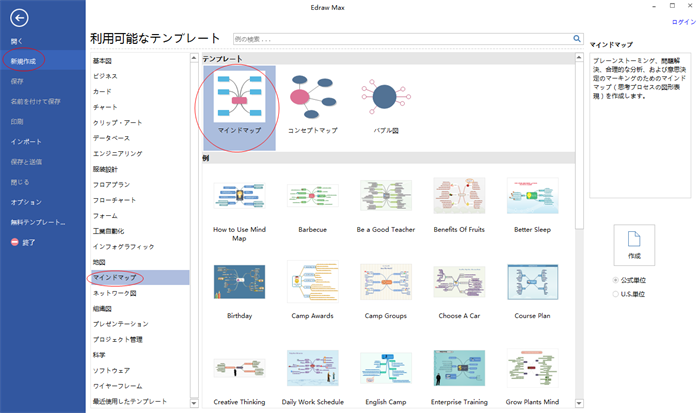Open the Choose A Car example

pyautogui.click(x=459, y=282)
